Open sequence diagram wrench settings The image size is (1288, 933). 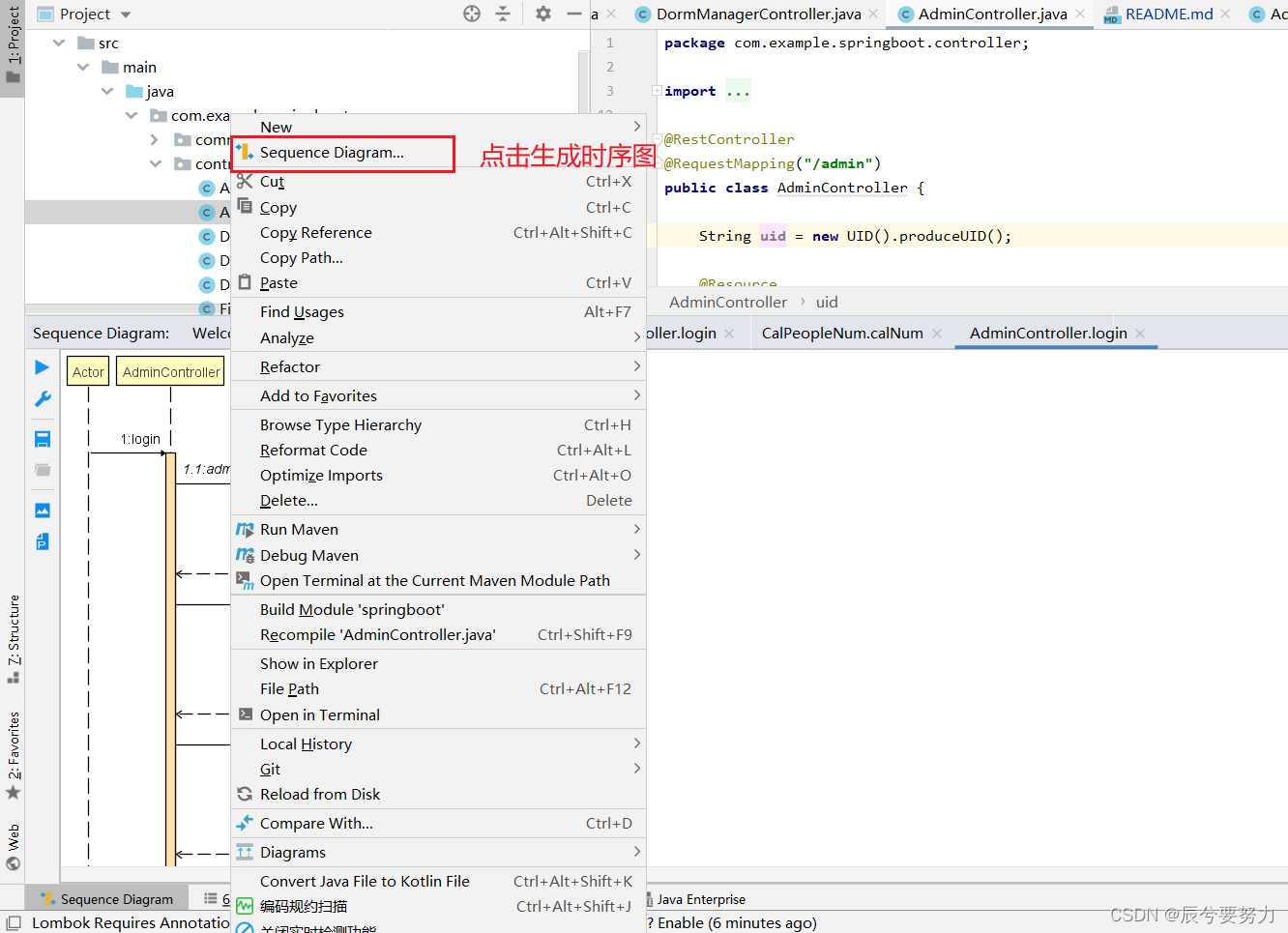pyautogui.click(x=43, y=399)
